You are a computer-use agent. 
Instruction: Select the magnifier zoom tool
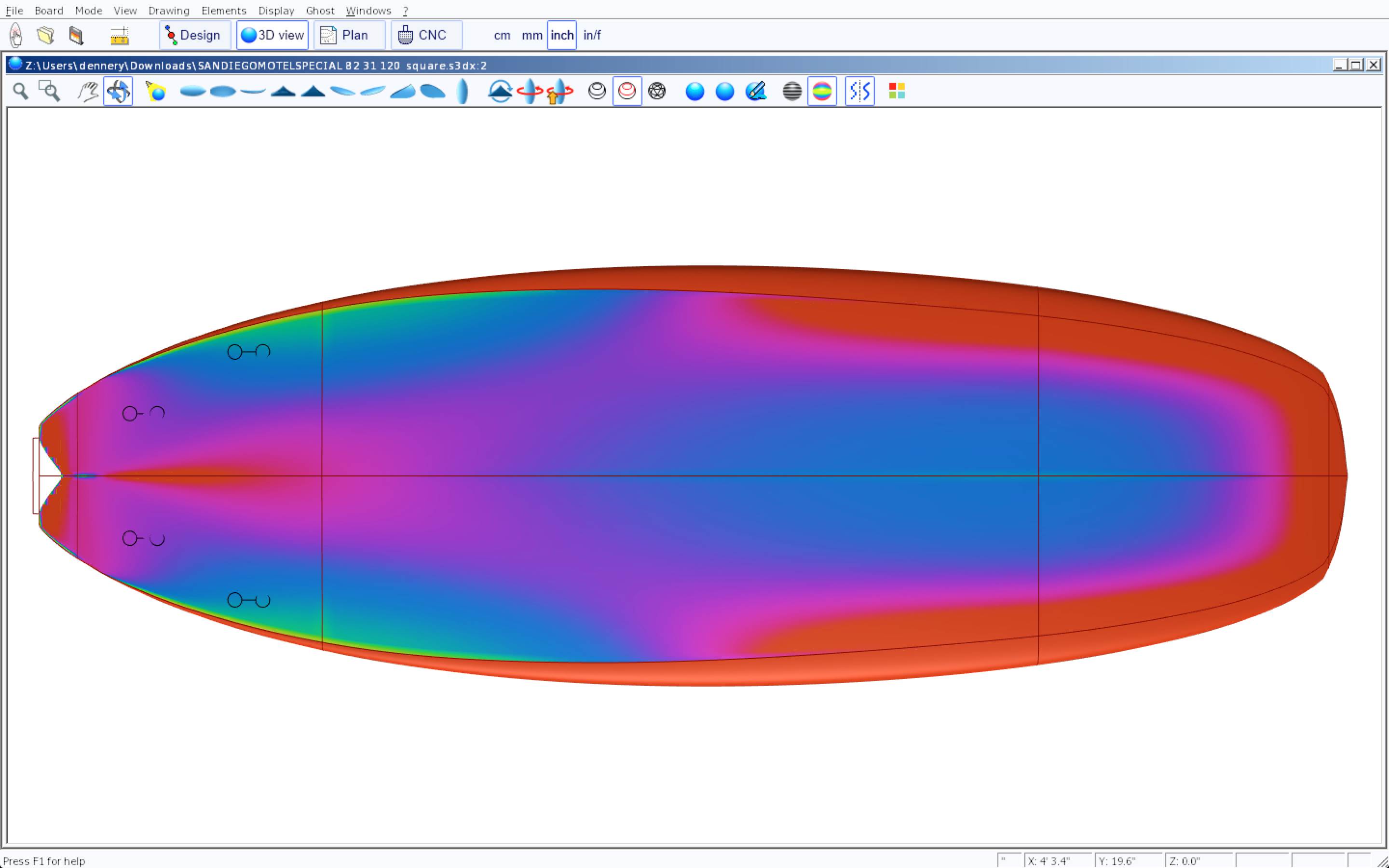click(x=21, y=91)
